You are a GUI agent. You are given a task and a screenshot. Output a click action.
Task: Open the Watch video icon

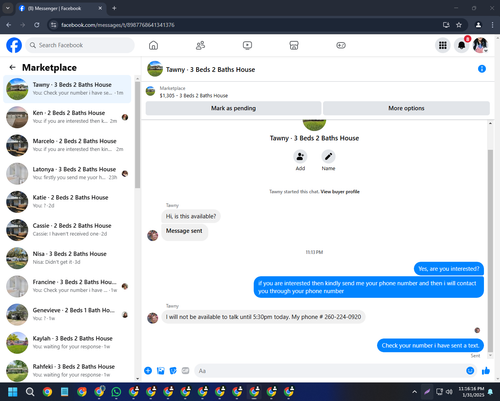247,45
